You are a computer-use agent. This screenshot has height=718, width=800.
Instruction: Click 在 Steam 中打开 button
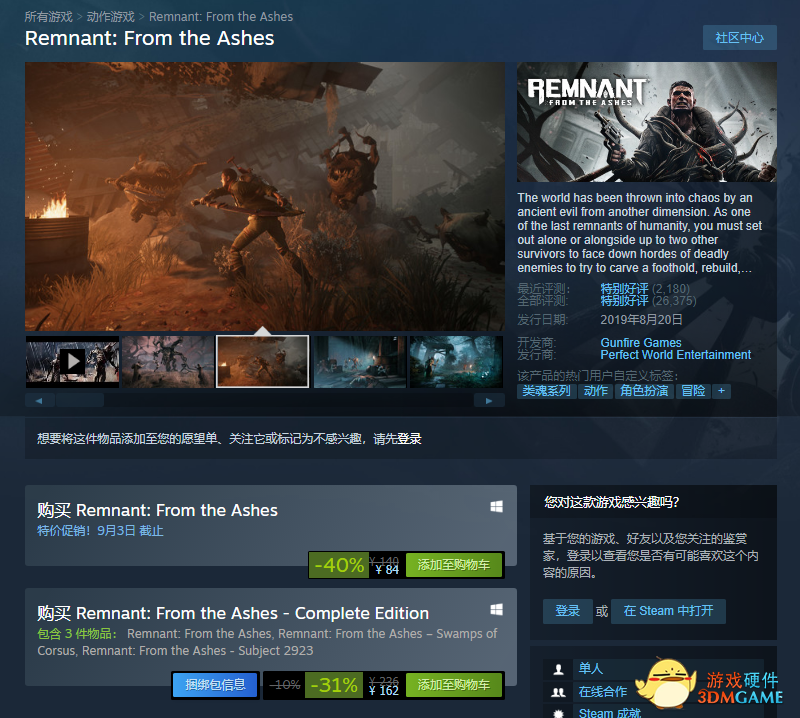[668, 611]
